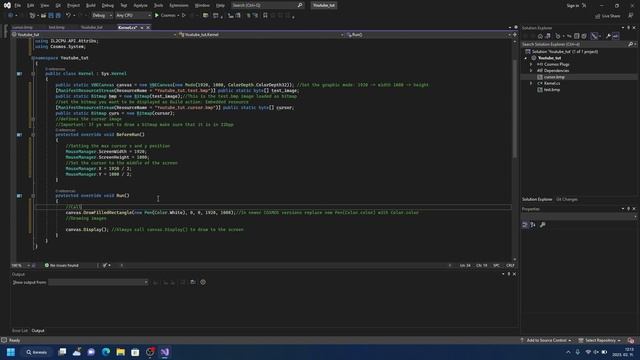Collapse the Youtube_tut project node
This screenshot has width=640, height=360.
pyautogui.click(x=526, y=58)
